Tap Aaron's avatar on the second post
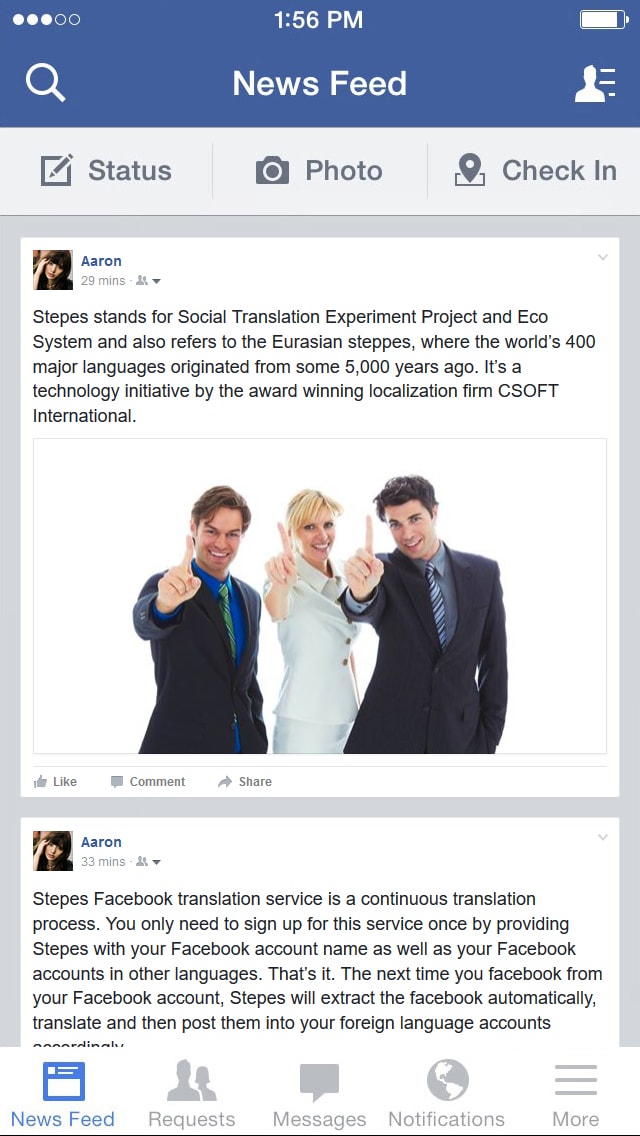Image resolution: width=640 pixels, height=1136 pixels. tap(53, 851)
